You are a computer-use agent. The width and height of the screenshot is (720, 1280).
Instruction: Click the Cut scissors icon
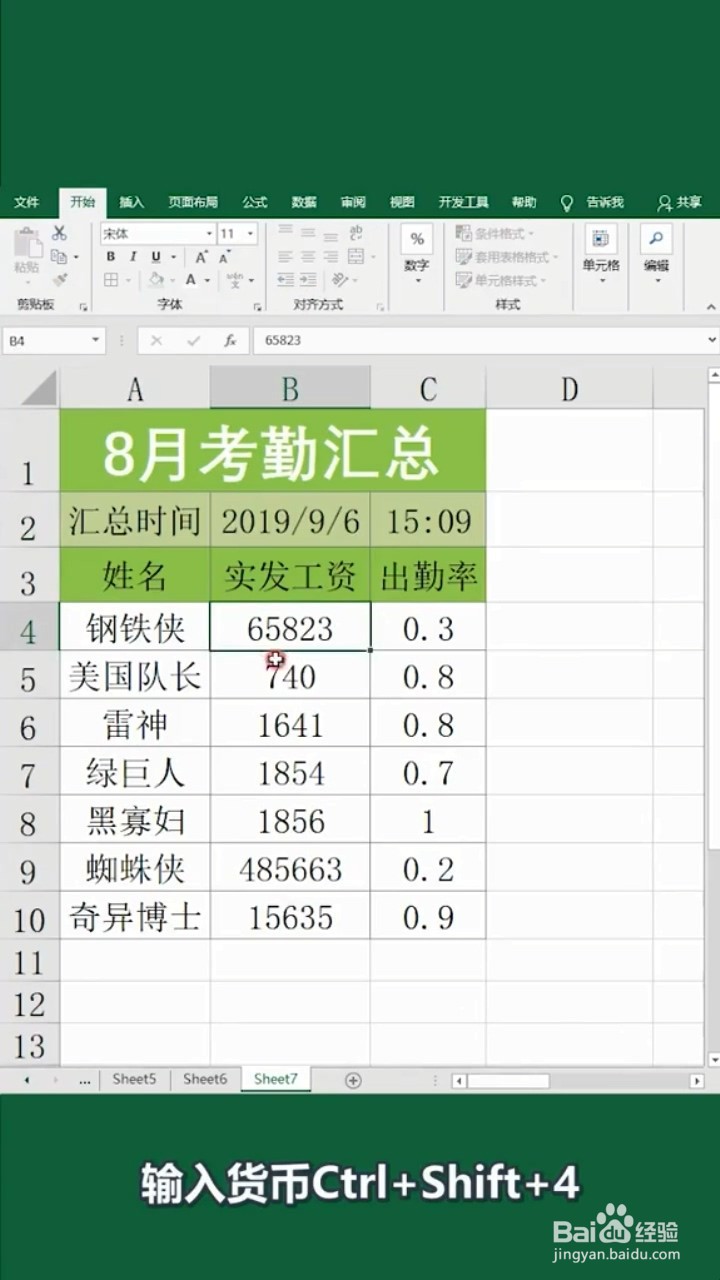point(59,233)
